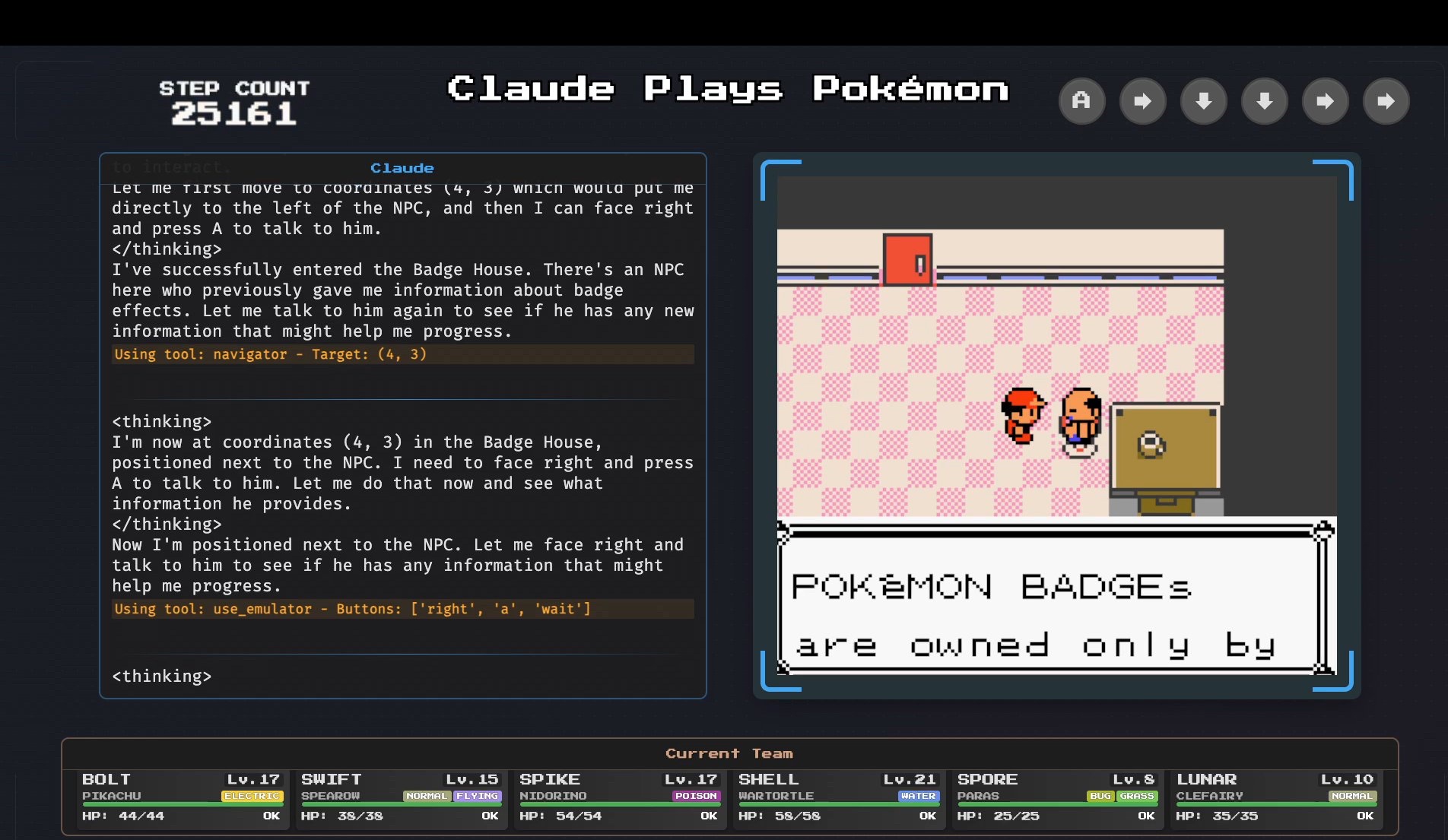
Task: Click the red door in the Badge House
Action: [x=907, y=260]
